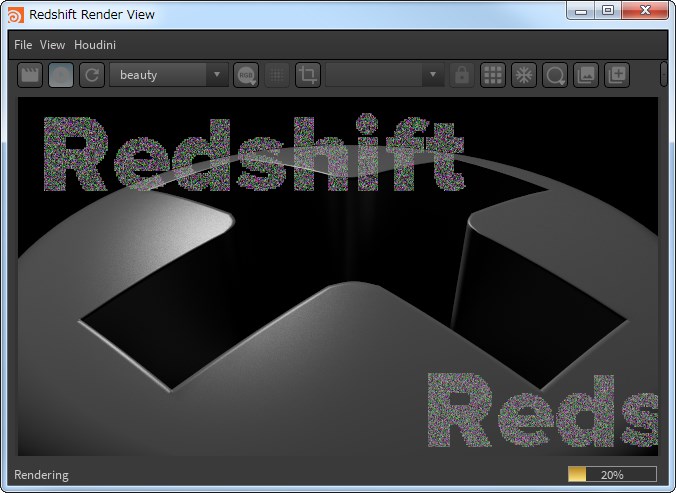
Task: Click the Rendering status text
Action: coord(41,475)
